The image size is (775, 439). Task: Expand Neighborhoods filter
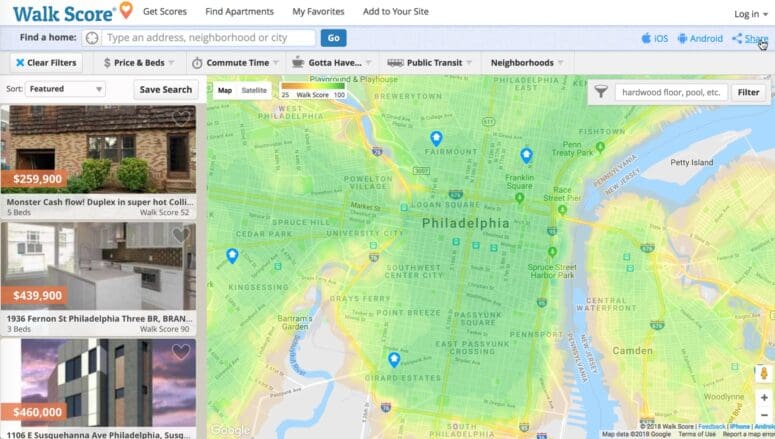point(527,63)
